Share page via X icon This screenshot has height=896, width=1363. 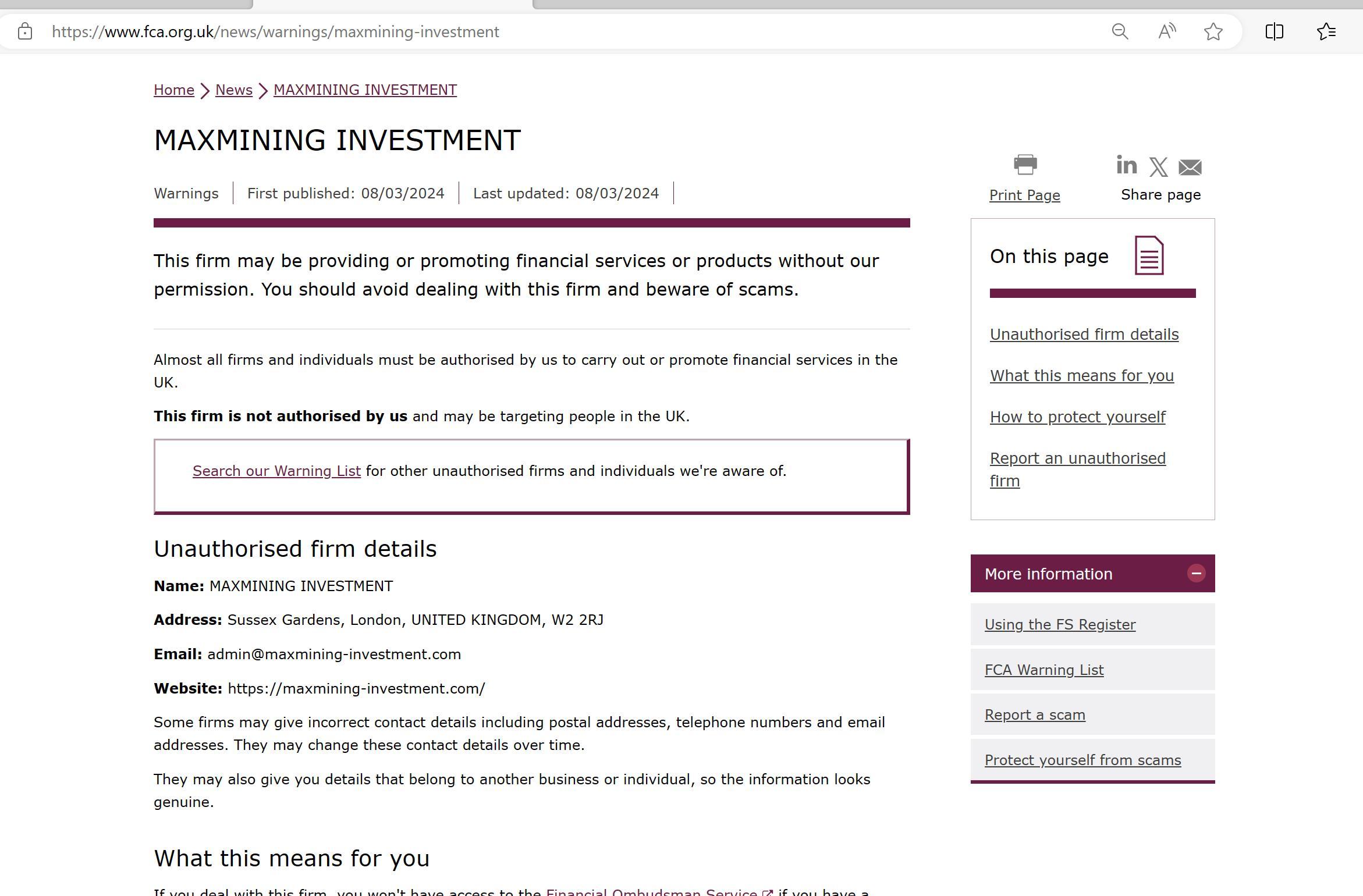1158,167
